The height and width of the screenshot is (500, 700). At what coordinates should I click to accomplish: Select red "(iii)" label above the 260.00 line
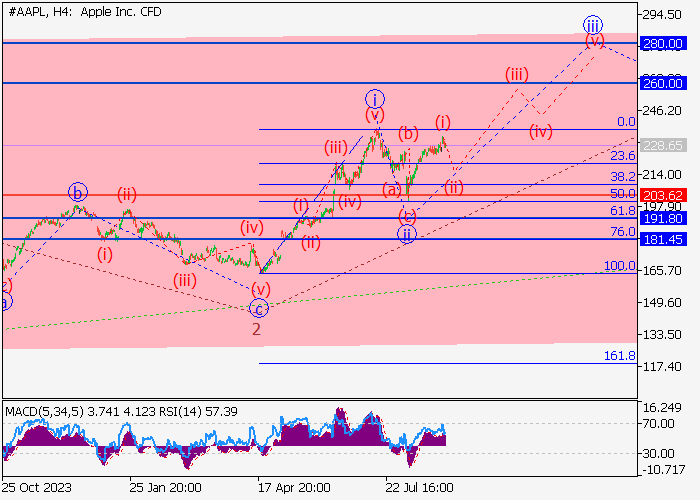click(x=517, y=74)
